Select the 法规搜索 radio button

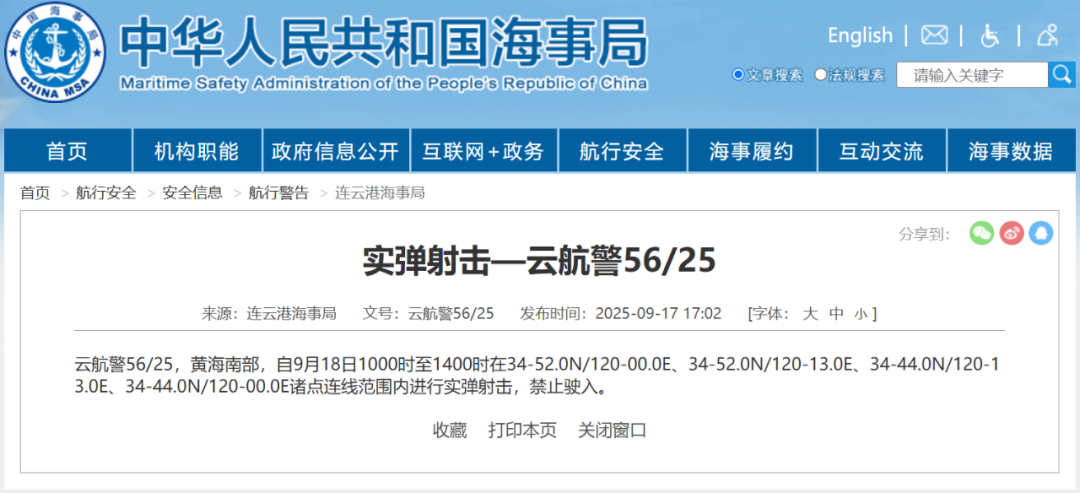[x=820, y=74]
